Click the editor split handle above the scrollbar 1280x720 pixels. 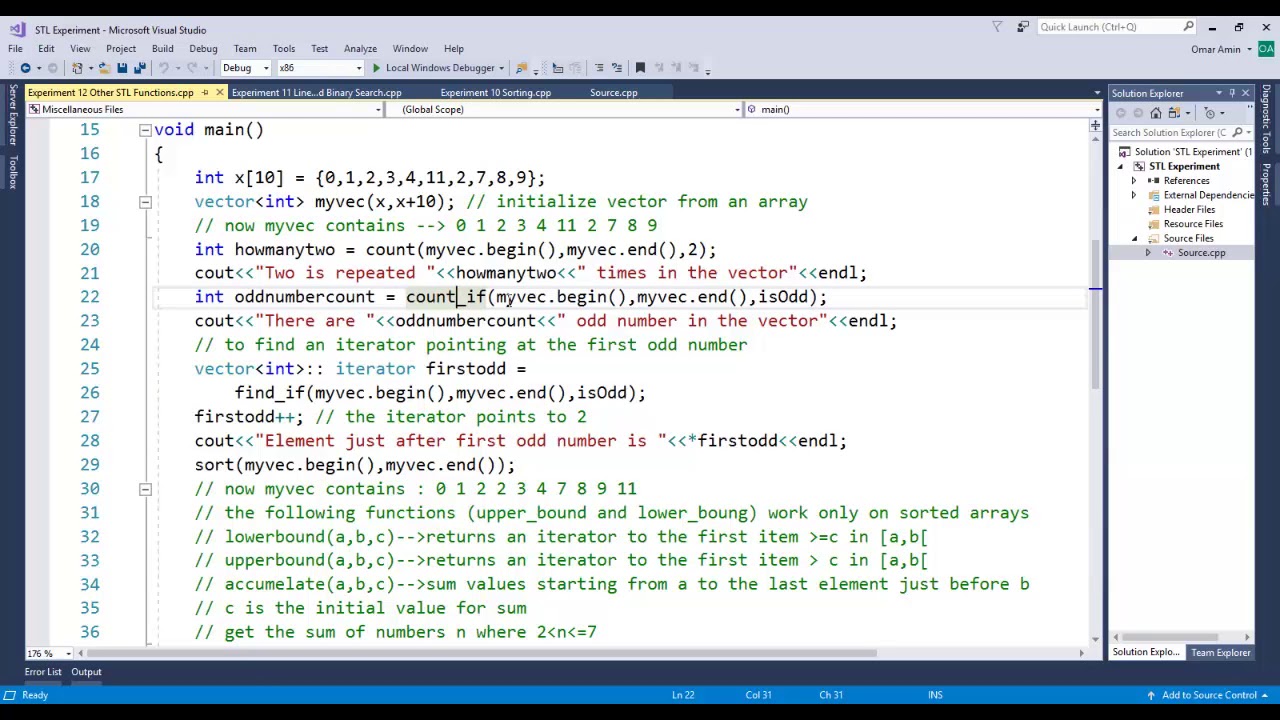click(1095, 126)
